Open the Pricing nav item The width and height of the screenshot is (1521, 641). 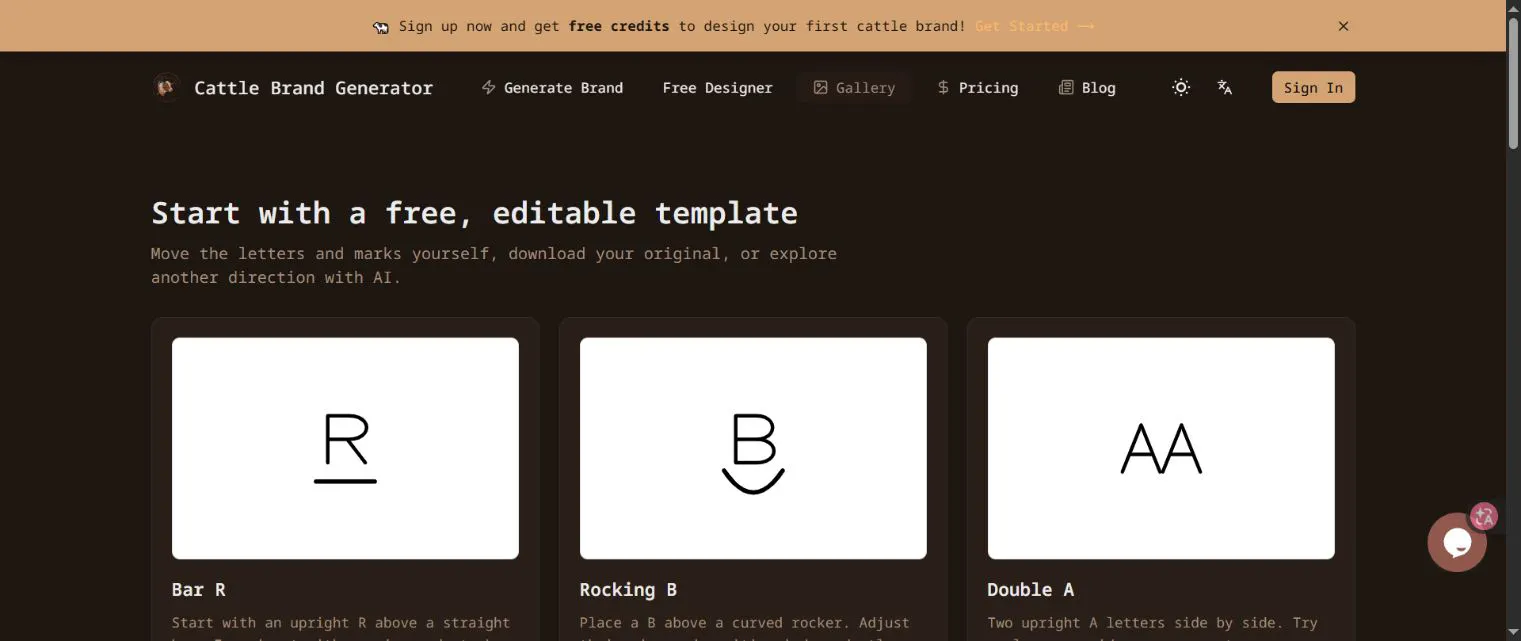tap(977, 88)
